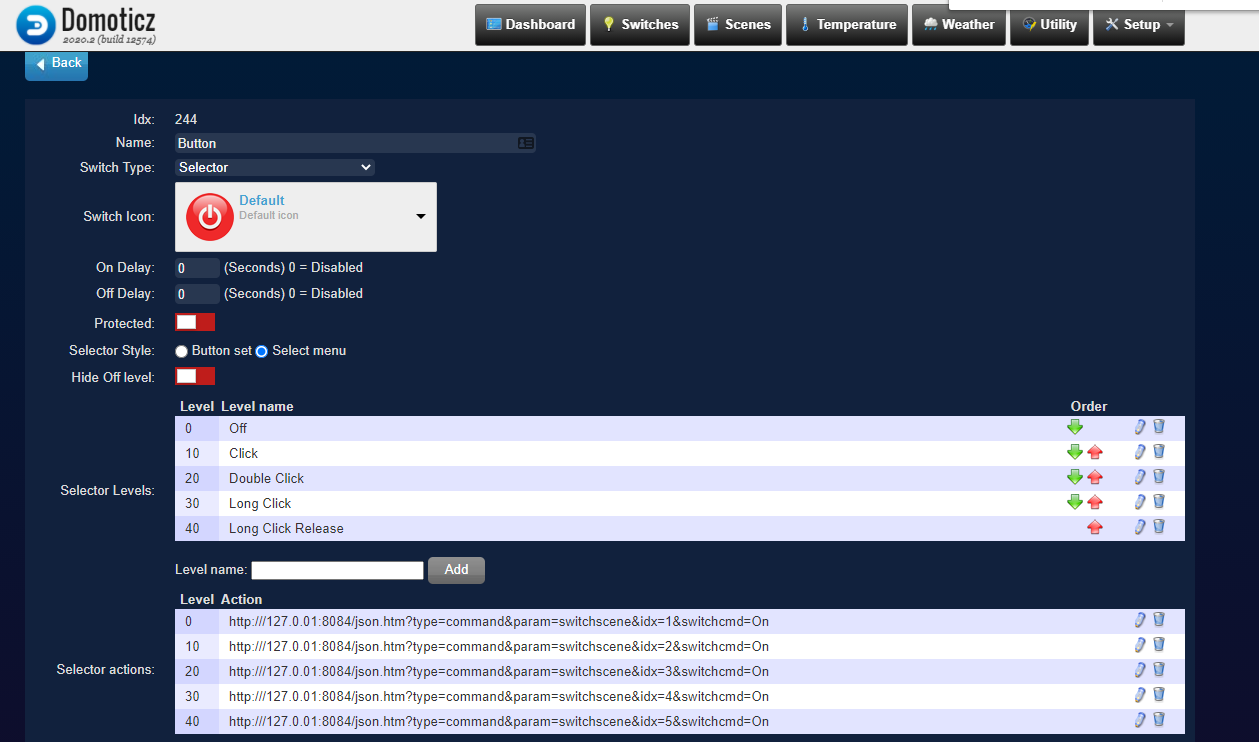Click the Level name input field

pyautogui.click(x=338, y=570)
